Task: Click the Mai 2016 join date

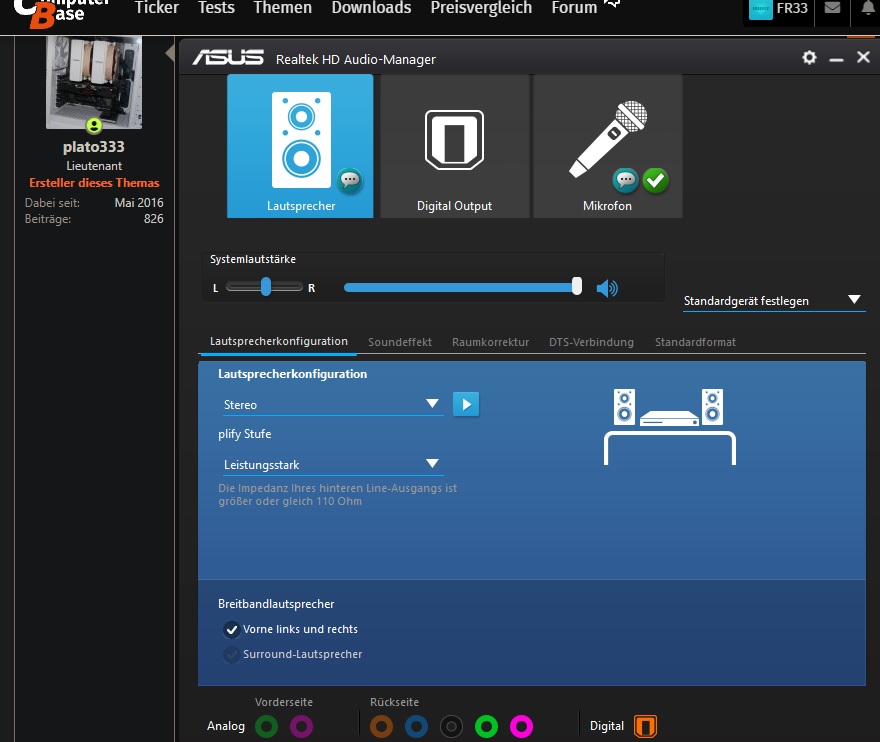Action: 139,203
